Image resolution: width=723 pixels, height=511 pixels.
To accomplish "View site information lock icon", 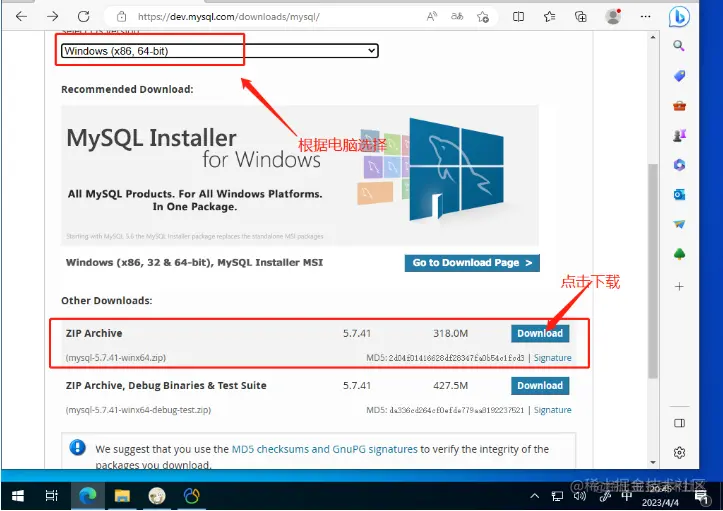I will (x=121, y=17).
